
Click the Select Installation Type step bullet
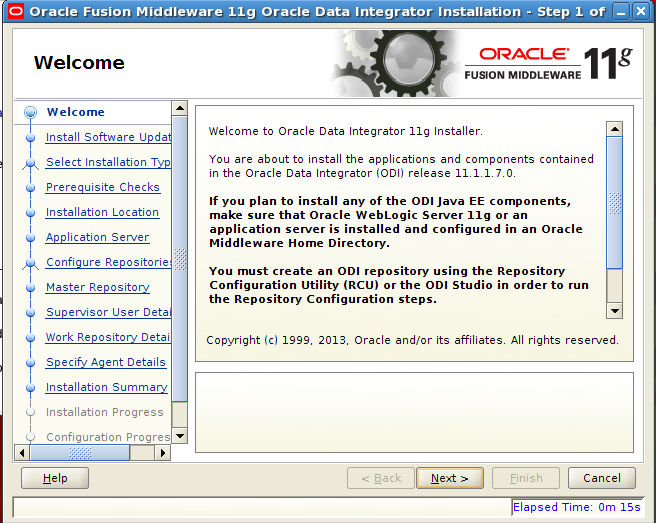click(x=31, y=162)
